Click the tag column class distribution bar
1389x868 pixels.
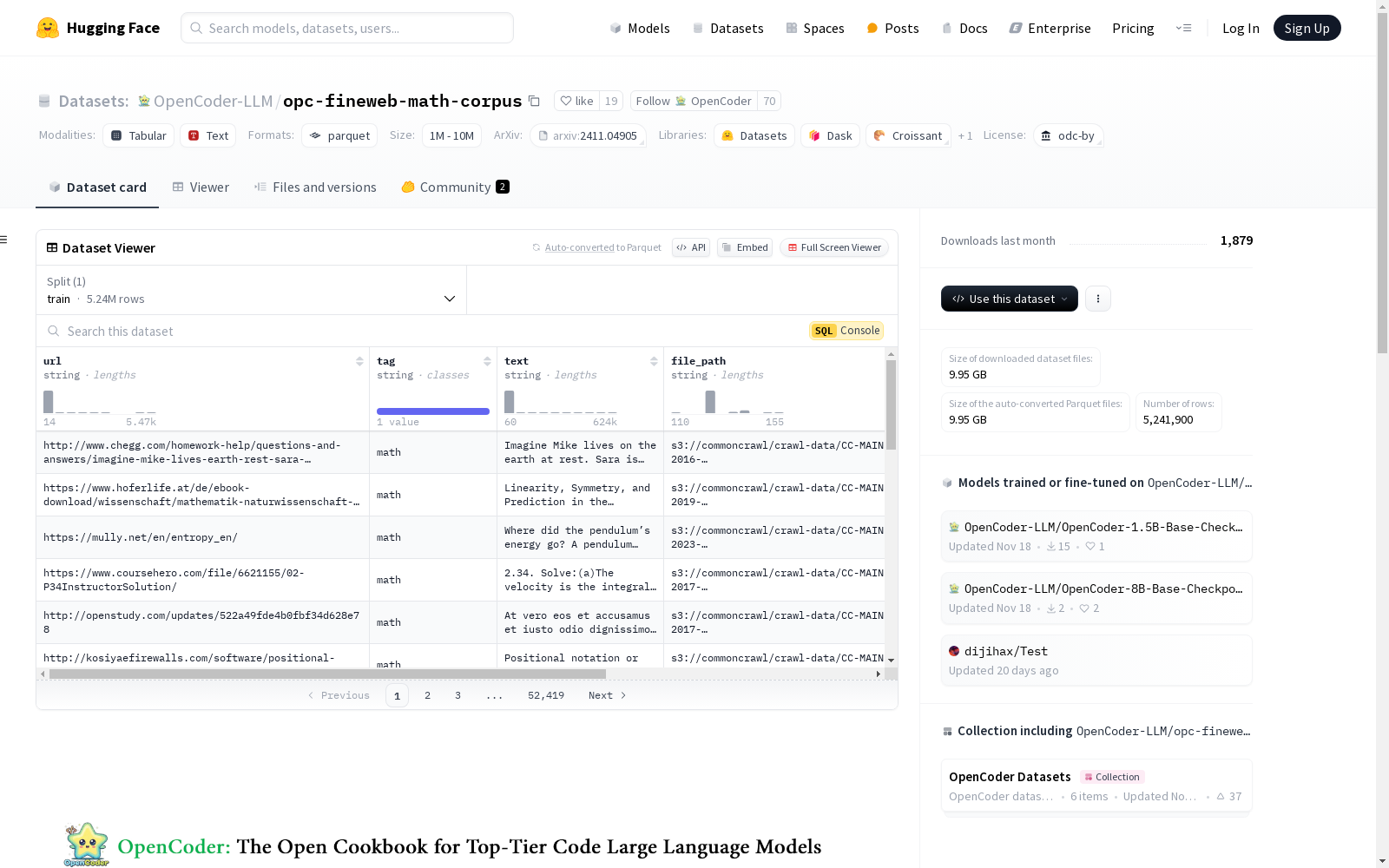433,411
